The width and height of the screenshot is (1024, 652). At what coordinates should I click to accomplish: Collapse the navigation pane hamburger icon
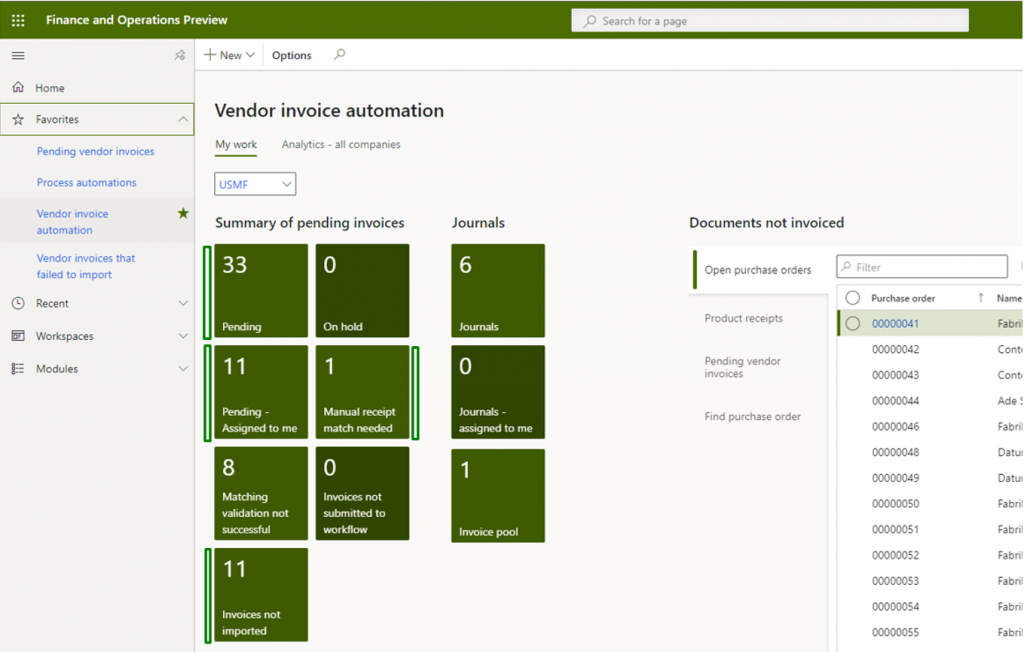pos(18,56)
